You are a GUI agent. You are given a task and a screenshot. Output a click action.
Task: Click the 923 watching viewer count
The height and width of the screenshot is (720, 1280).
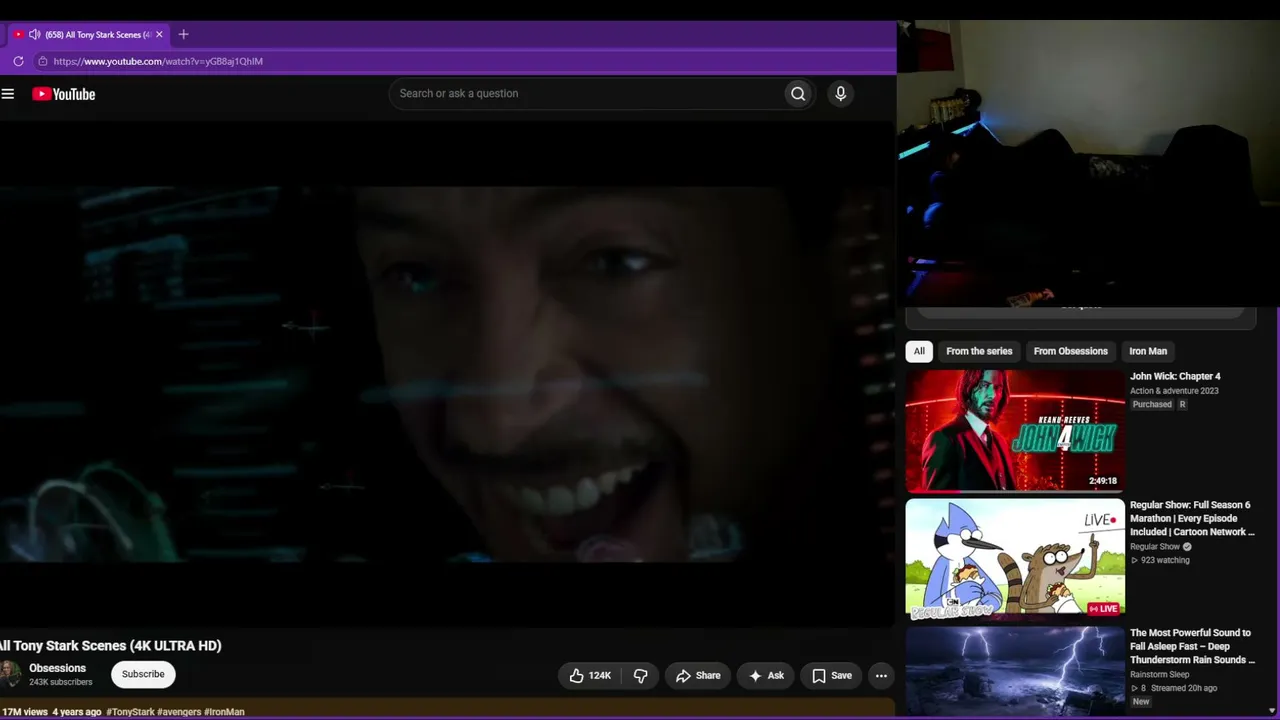(x=1165, y=560)
